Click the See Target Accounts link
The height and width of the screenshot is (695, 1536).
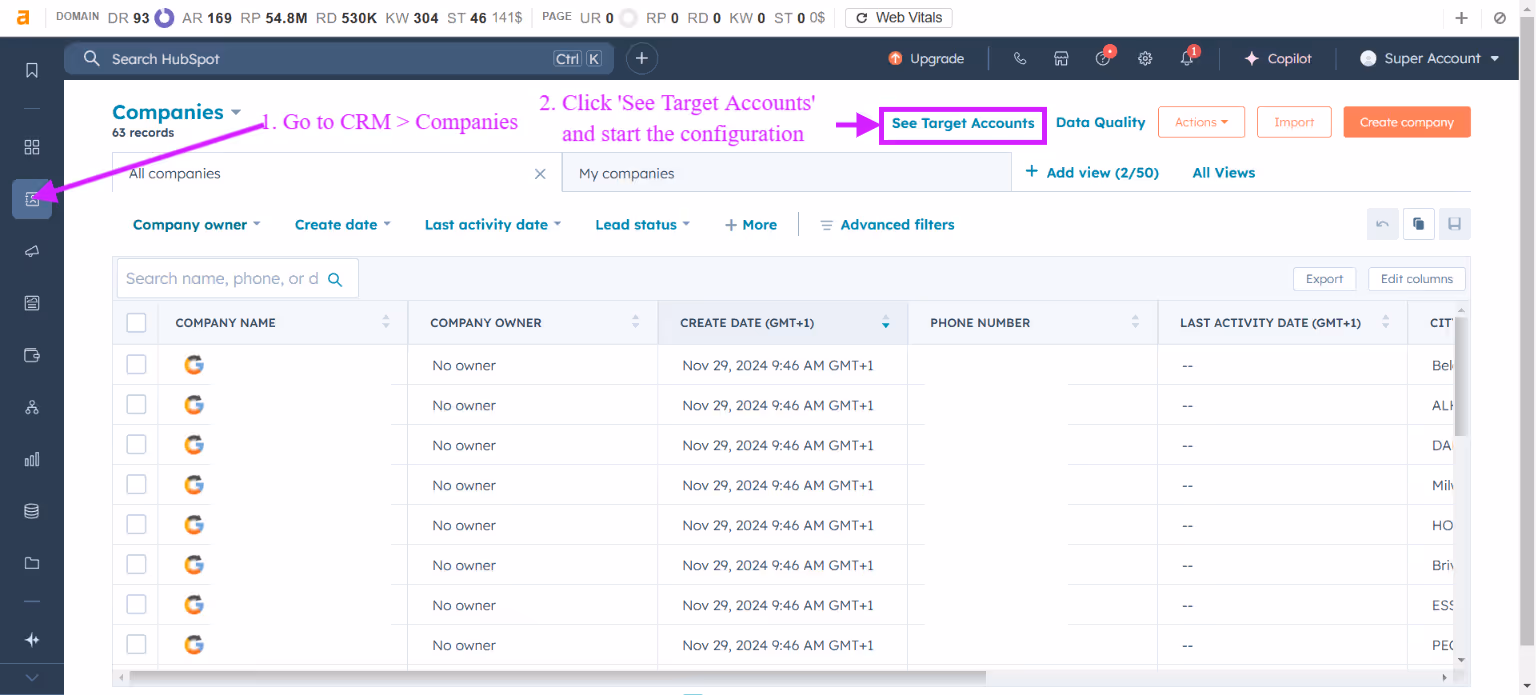point(961,123)
